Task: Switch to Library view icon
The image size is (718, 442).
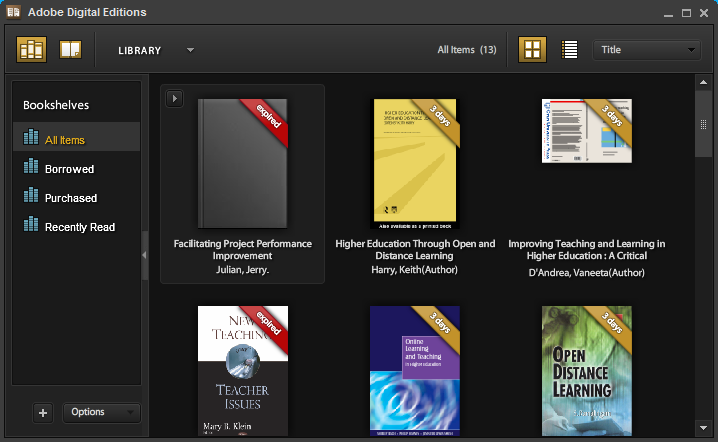Action: (32, 49)
